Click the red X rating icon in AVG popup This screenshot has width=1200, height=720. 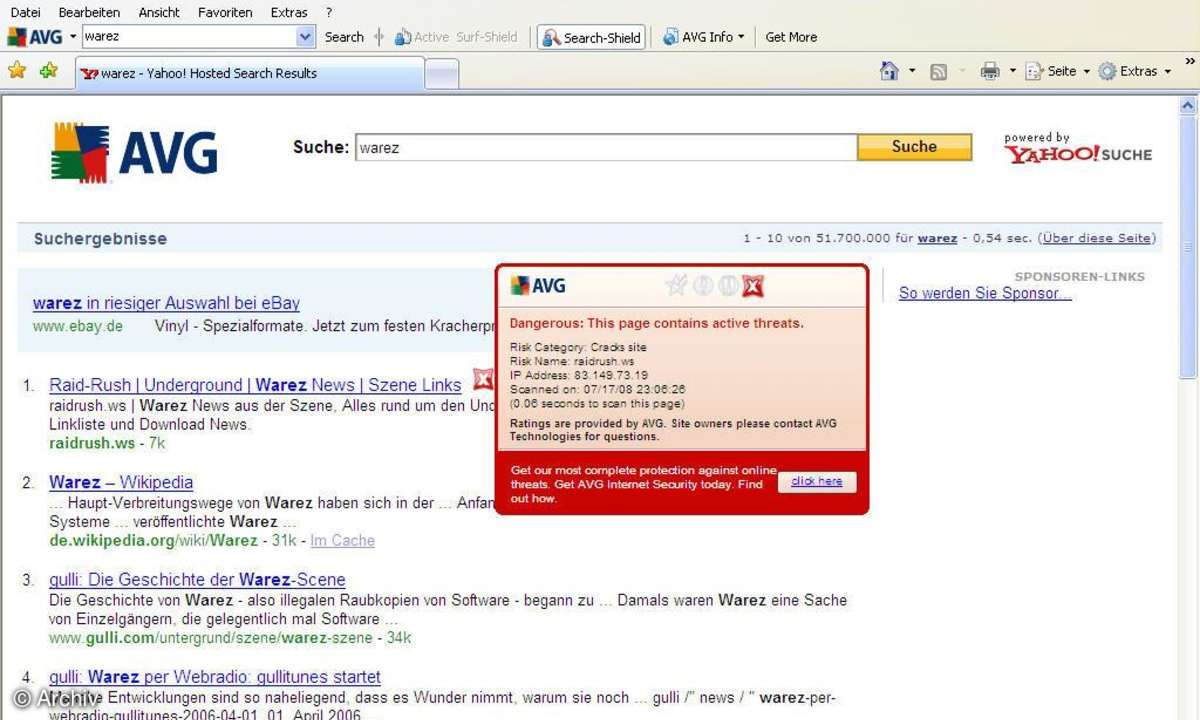click(753, 286)
